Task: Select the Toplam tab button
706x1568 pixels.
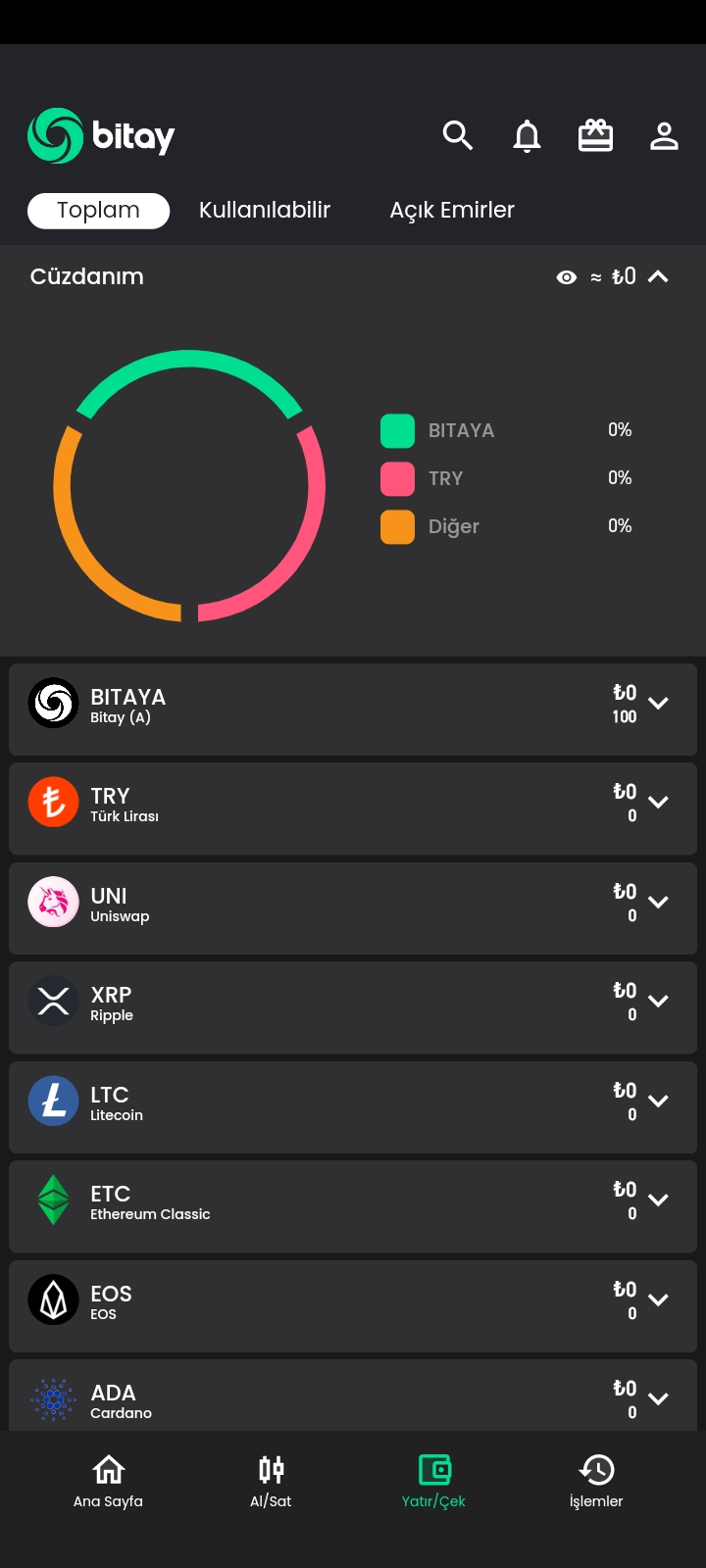Action: click(x=98, y=211)
